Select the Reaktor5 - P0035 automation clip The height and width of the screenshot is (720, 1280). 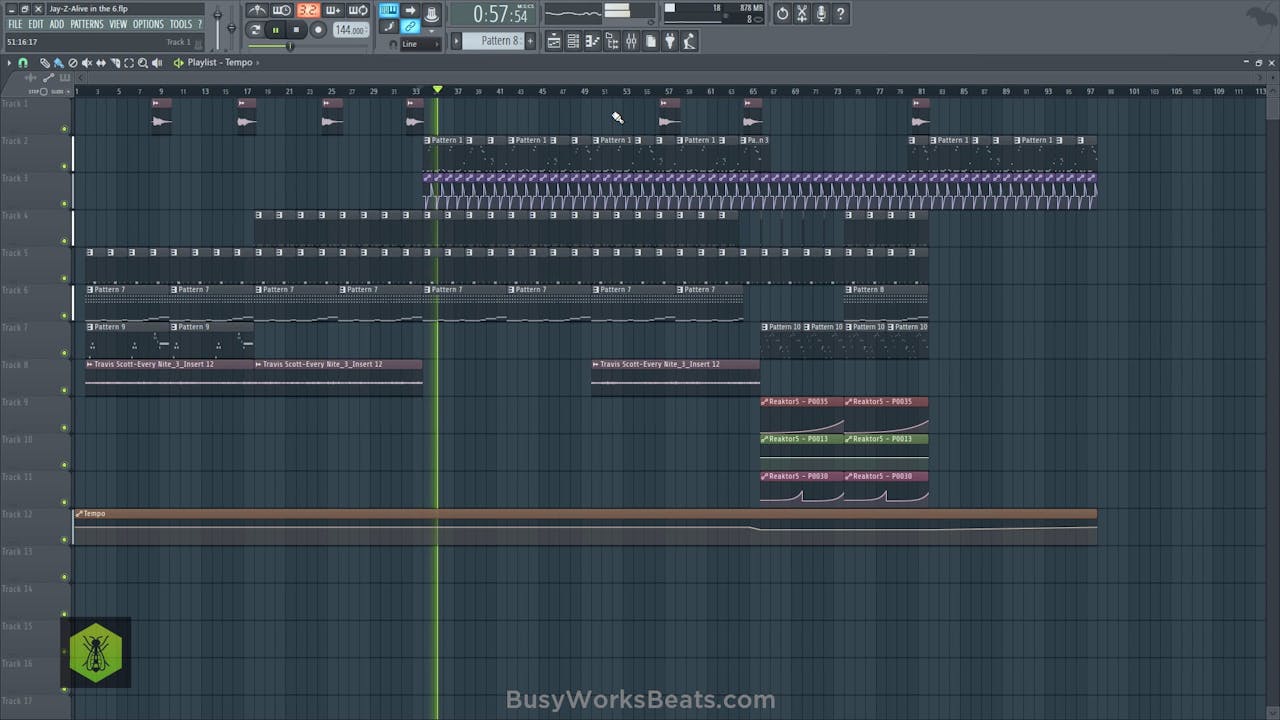point(802,414)
